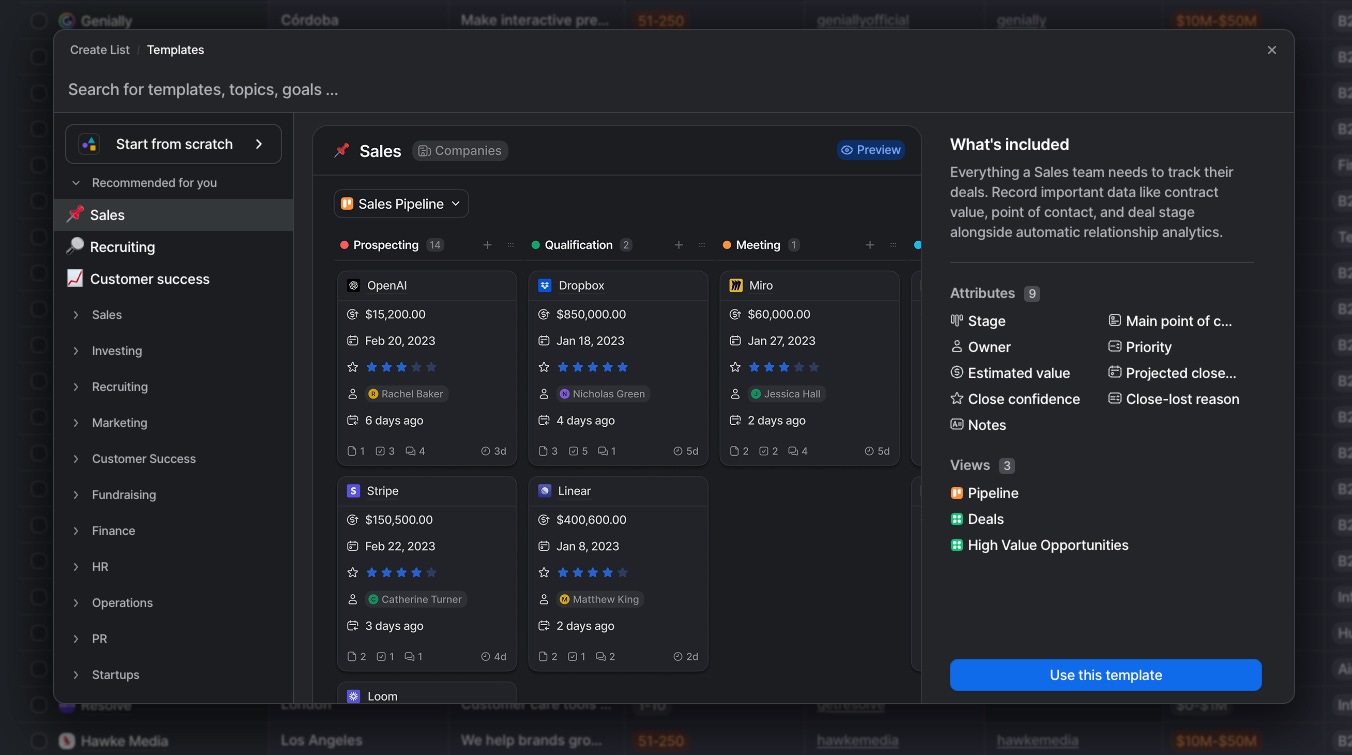Expand the PR category
This screenshot has height=755, width=1352.
pos(76,639)
